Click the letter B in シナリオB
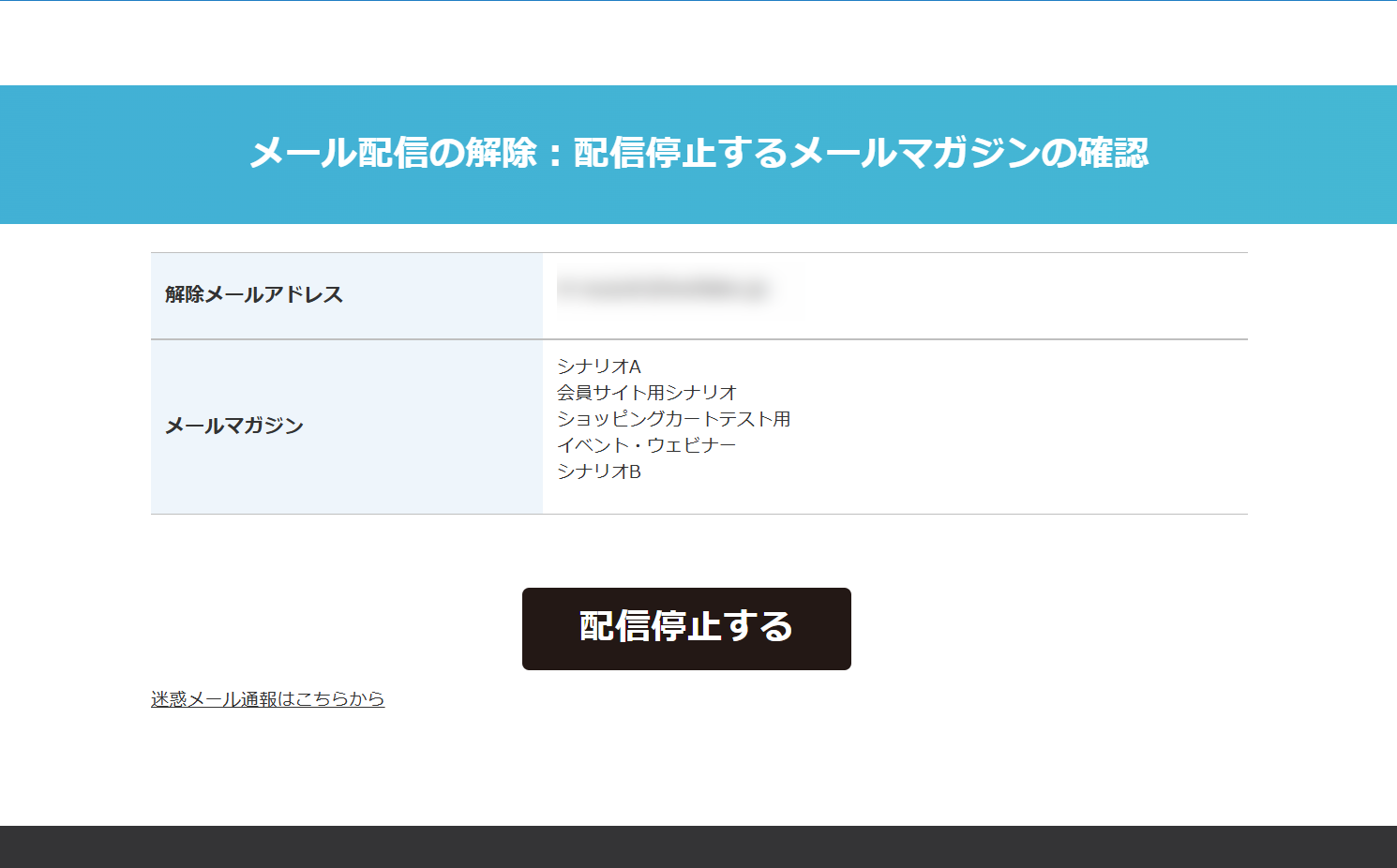 [635, 471]
